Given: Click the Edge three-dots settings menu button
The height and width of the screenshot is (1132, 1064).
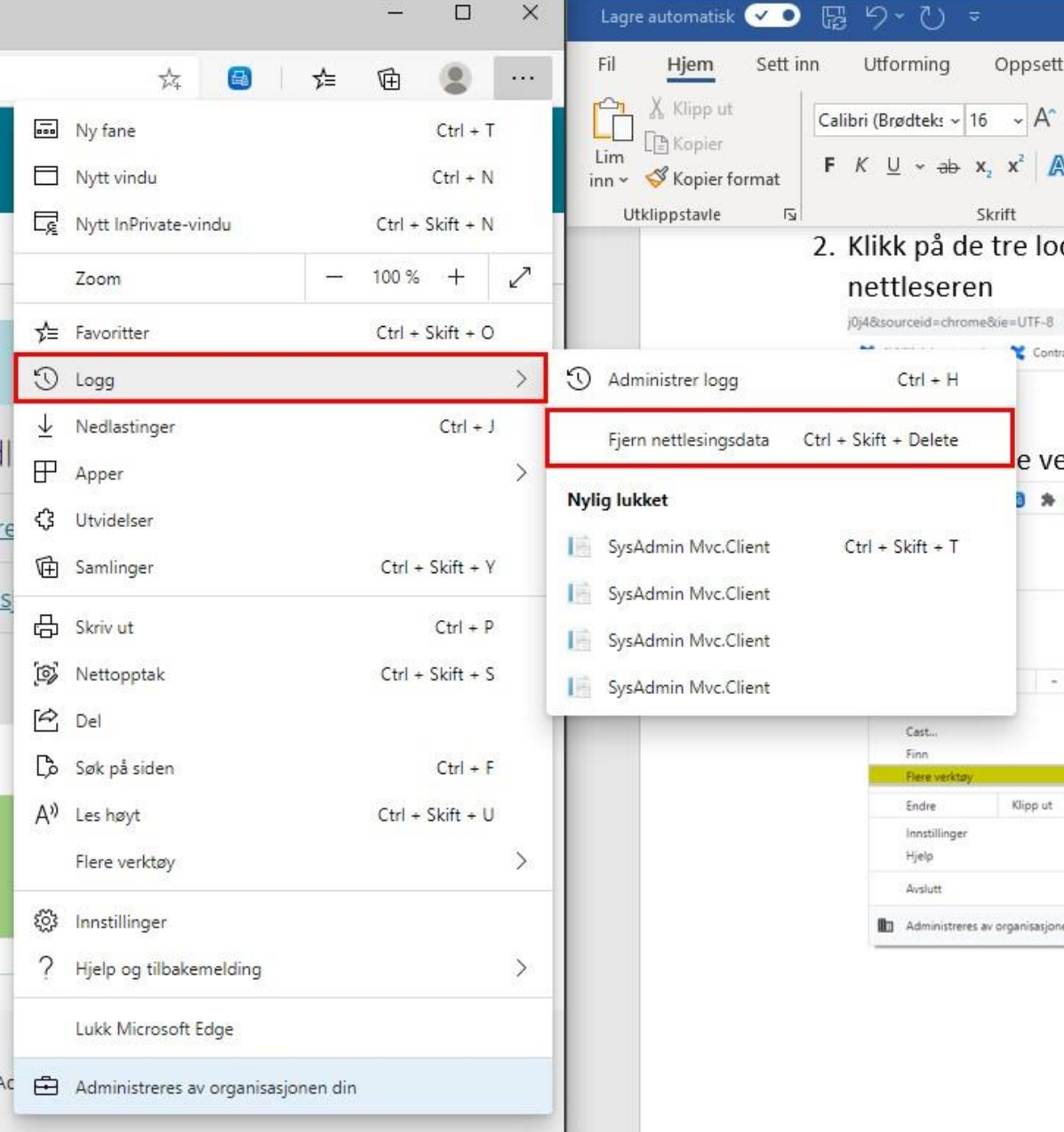Looking at the screenshot, I should point(523,79).
